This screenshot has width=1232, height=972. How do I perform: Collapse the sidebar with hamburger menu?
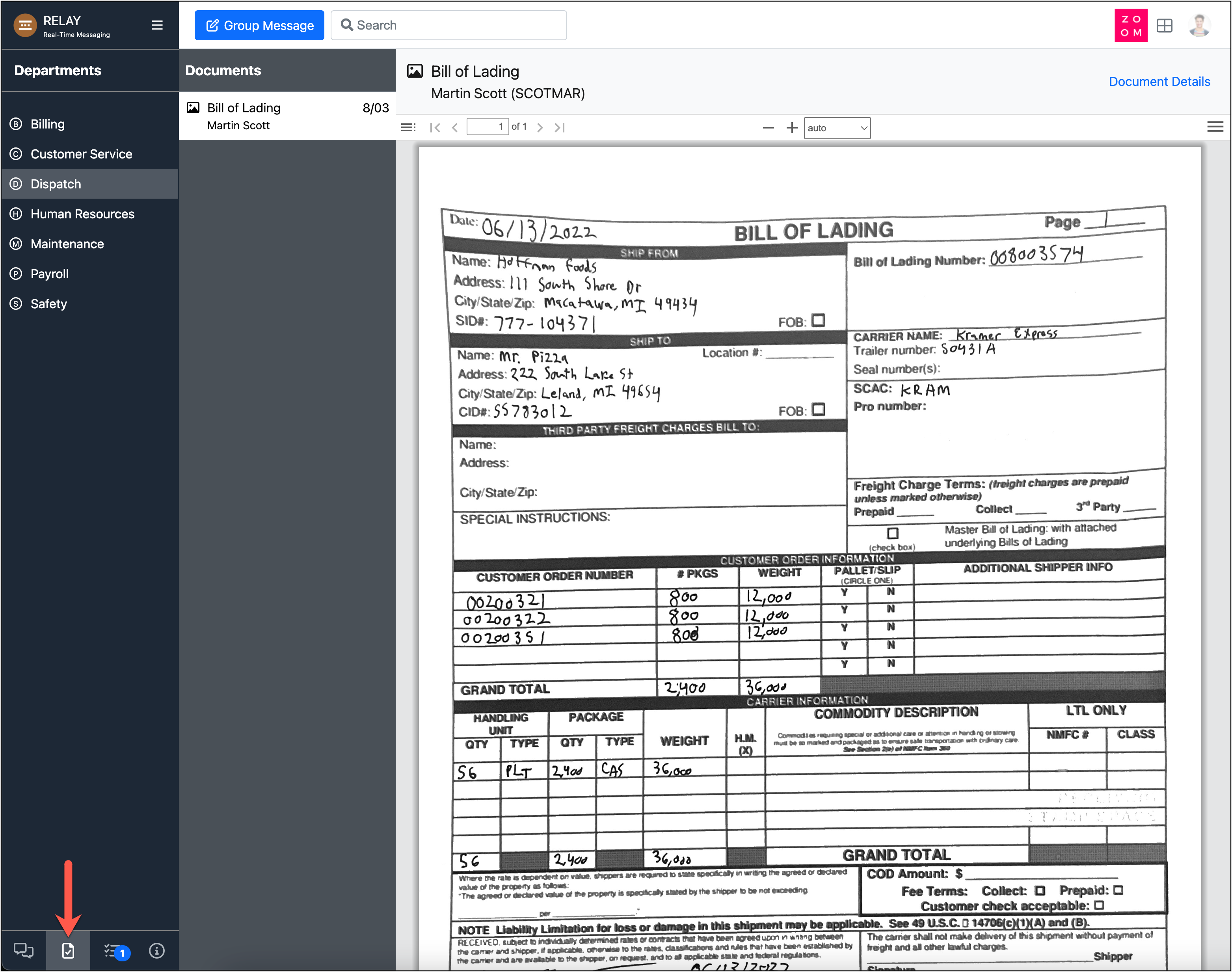156,24
